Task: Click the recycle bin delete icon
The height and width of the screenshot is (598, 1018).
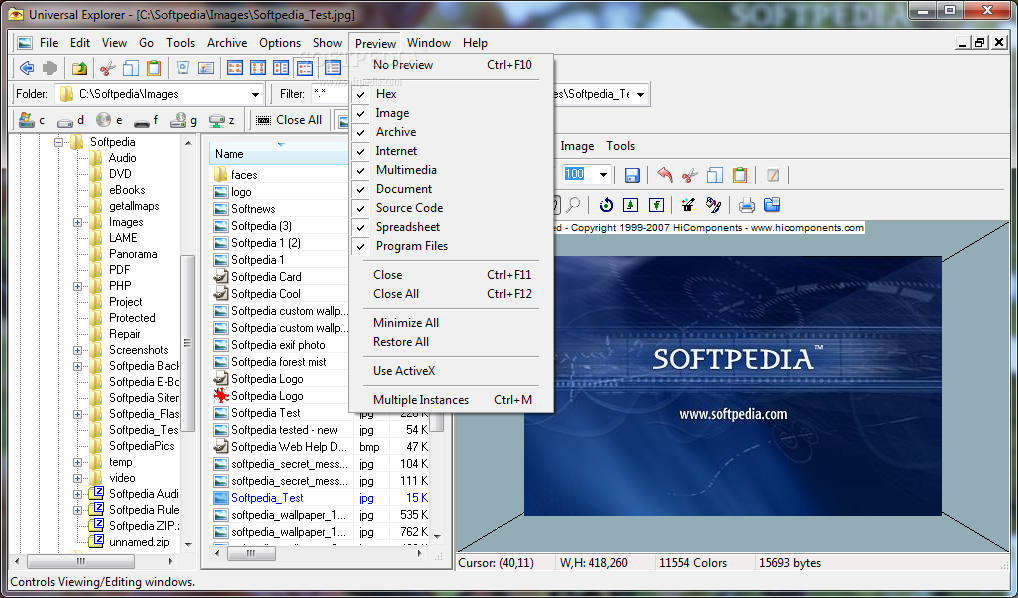Action: [183, 68]
